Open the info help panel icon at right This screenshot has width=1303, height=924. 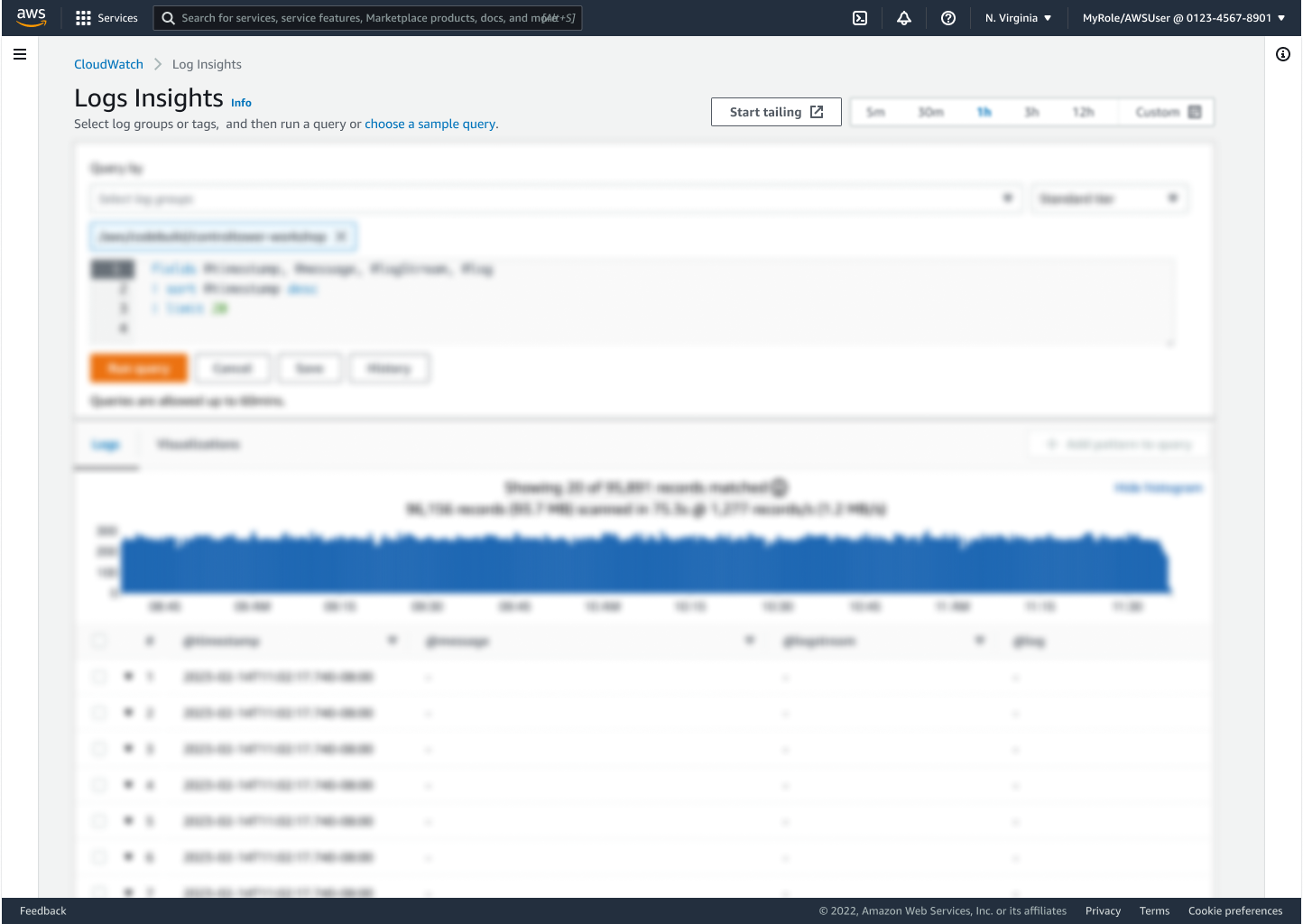(x=1283, y=54)
